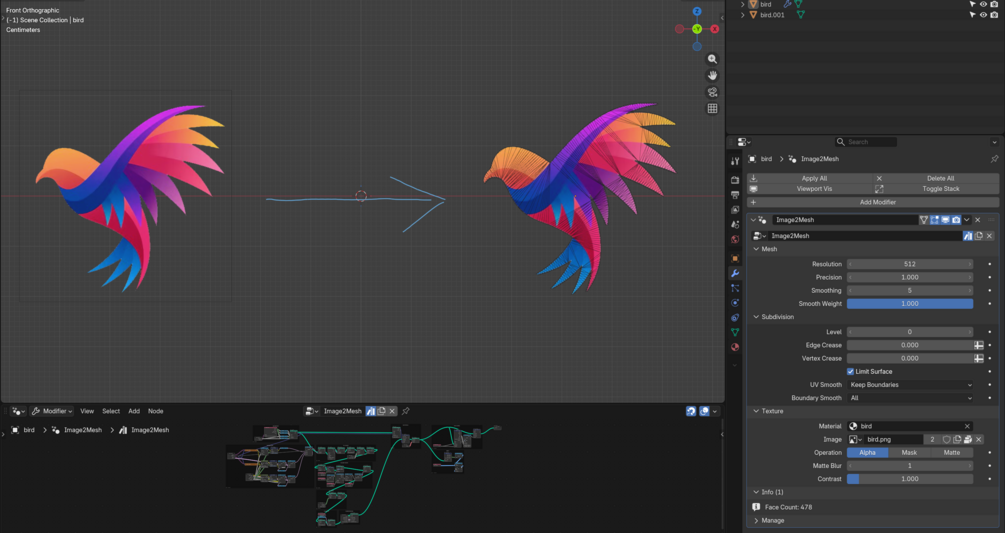Viewport: 1005px width, 533px height.
Task: Open the Render properties tab
Action: click(735, 180)
